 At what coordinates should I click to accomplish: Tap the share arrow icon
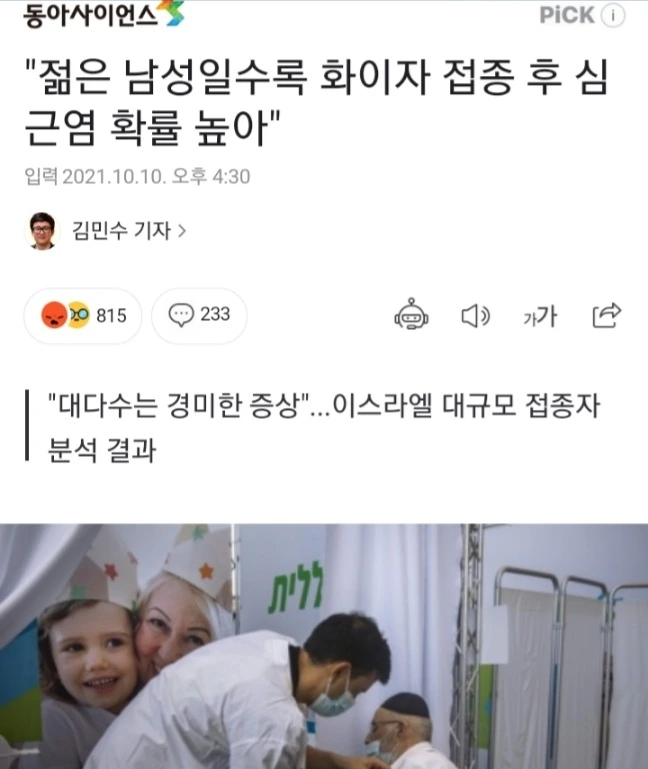607,315
